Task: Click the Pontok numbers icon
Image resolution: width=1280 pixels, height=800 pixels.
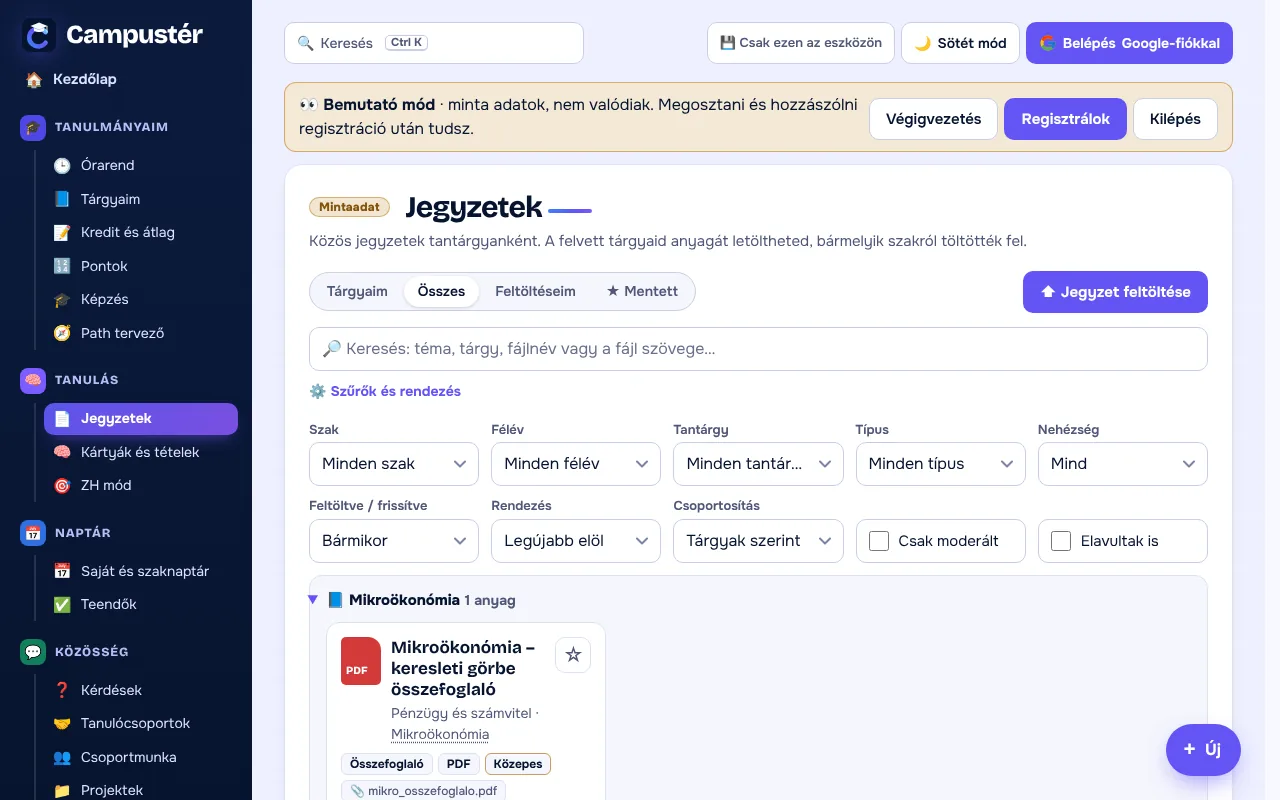Action: (62, 266)
